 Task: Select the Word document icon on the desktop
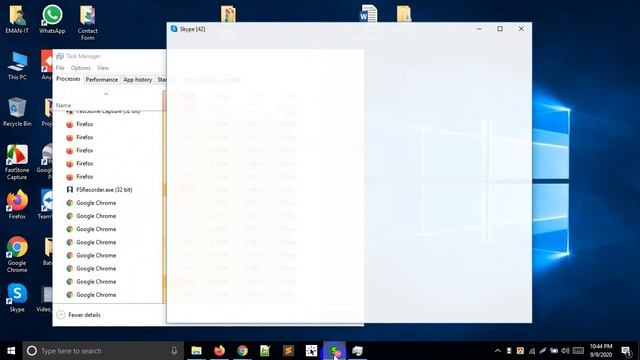pyautogui.click(x=368, y=15)
